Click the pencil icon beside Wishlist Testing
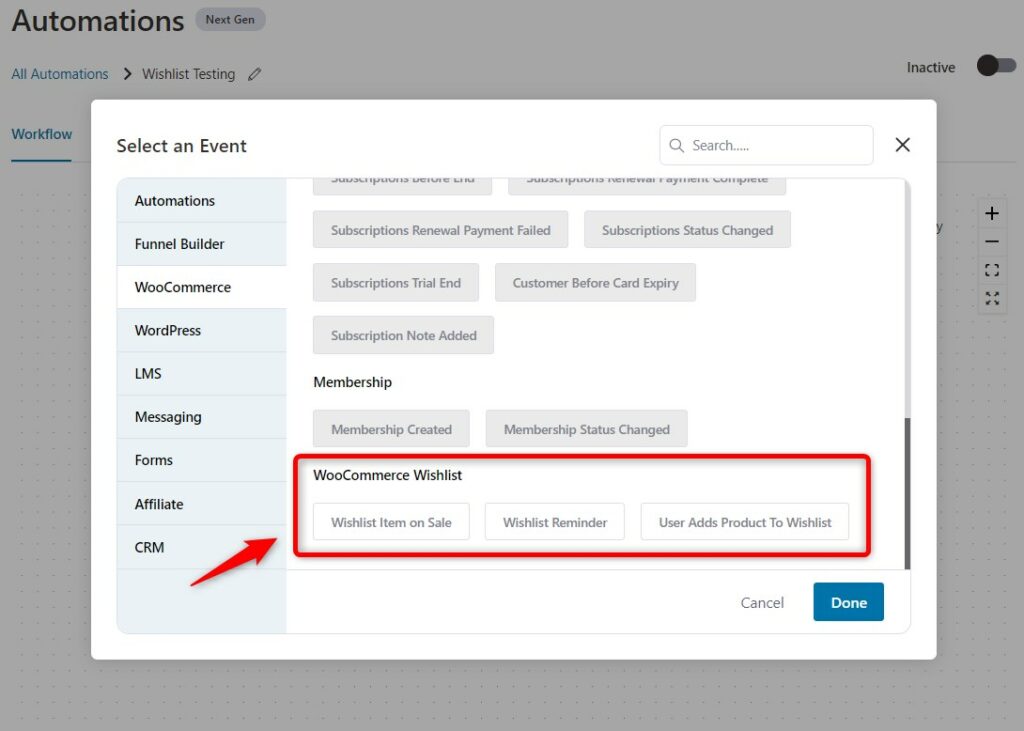This screenshot has height=731, width=1024. pos(255,74)
